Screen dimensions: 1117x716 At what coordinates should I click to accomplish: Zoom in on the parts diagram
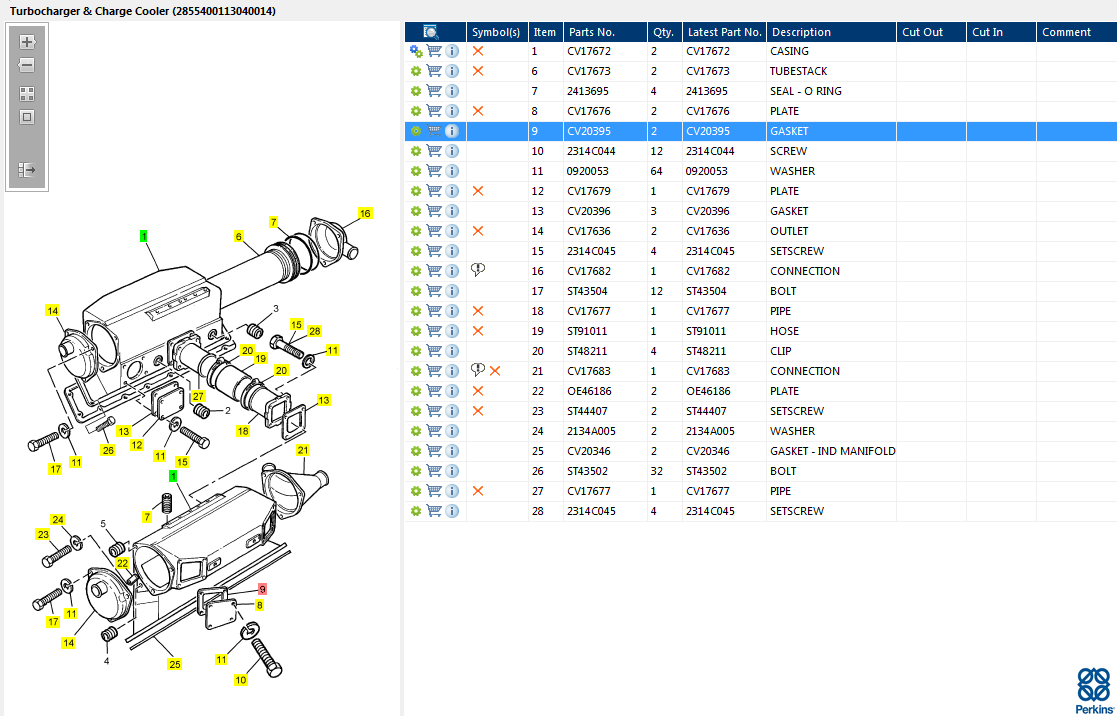[27, 42]
